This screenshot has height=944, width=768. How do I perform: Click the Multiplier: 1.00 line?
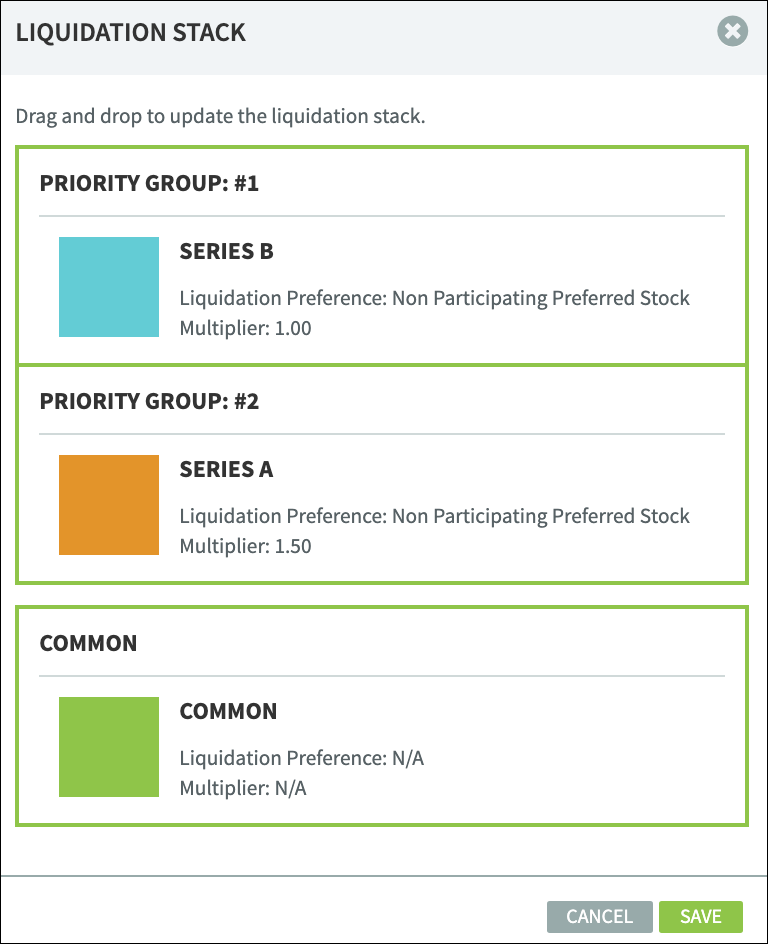coord(246,328)
